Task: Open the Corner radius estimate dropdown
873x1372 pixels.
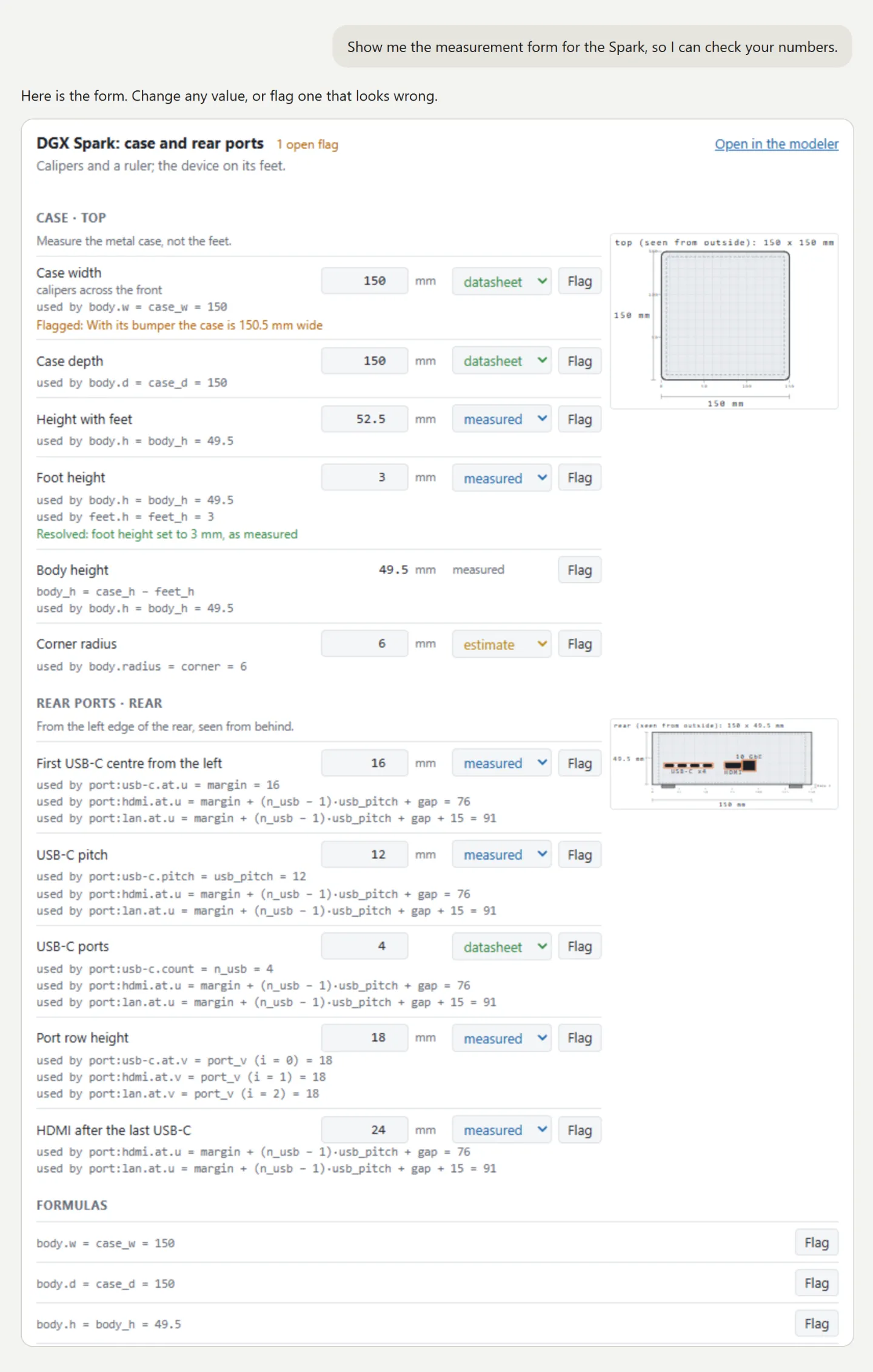Action: click(x=501, y=644)
